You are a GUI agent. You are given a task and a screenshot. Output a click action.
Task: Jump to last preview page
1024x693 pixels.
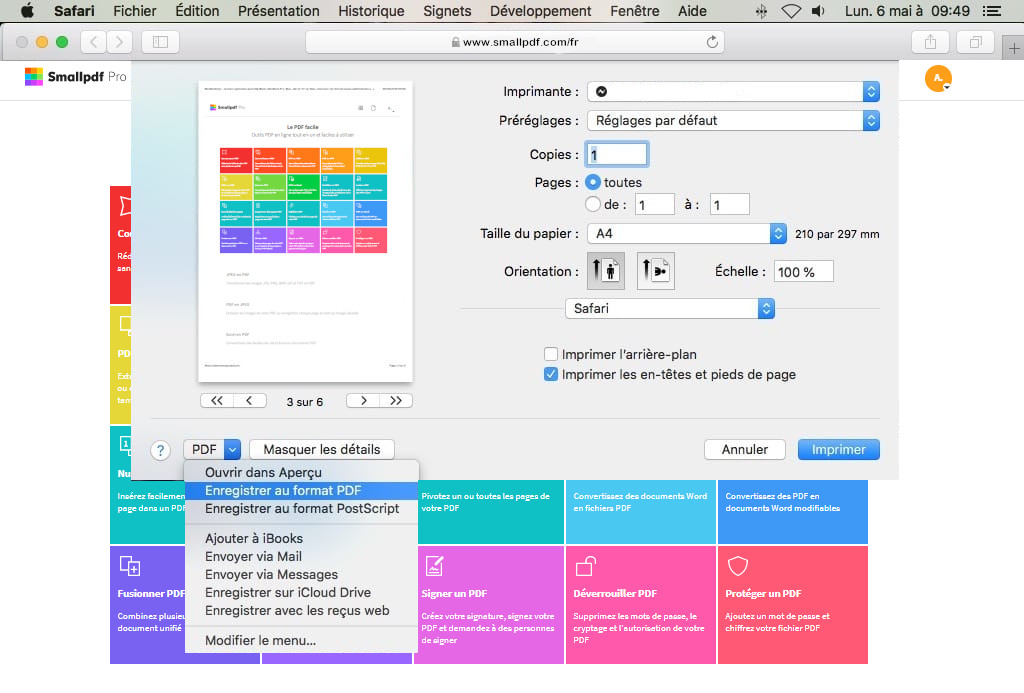click(x=396, y=400)
